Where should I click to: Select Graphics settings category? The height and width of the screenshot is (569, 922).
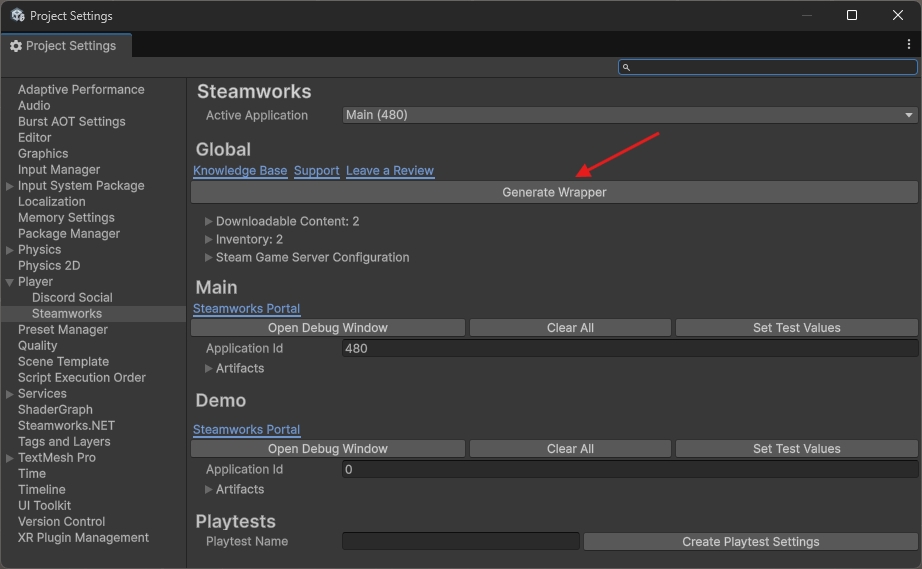click(x=43, y=154)
